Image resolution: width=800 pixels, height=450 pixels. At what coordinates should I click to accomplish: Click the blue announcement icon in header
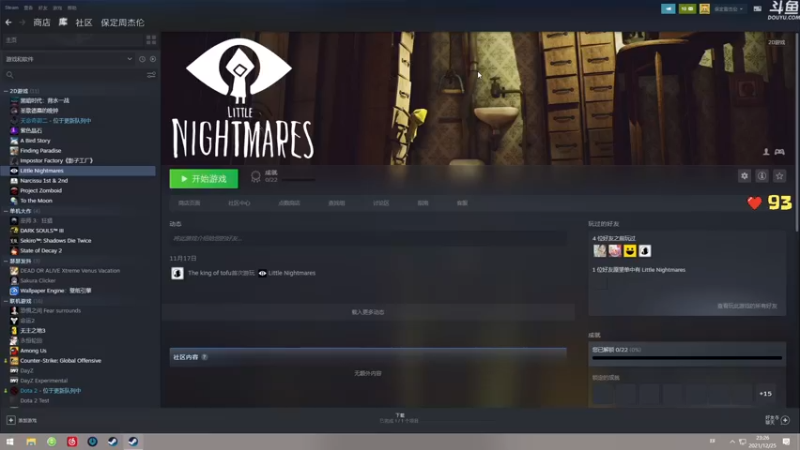(x=668, y=9)
